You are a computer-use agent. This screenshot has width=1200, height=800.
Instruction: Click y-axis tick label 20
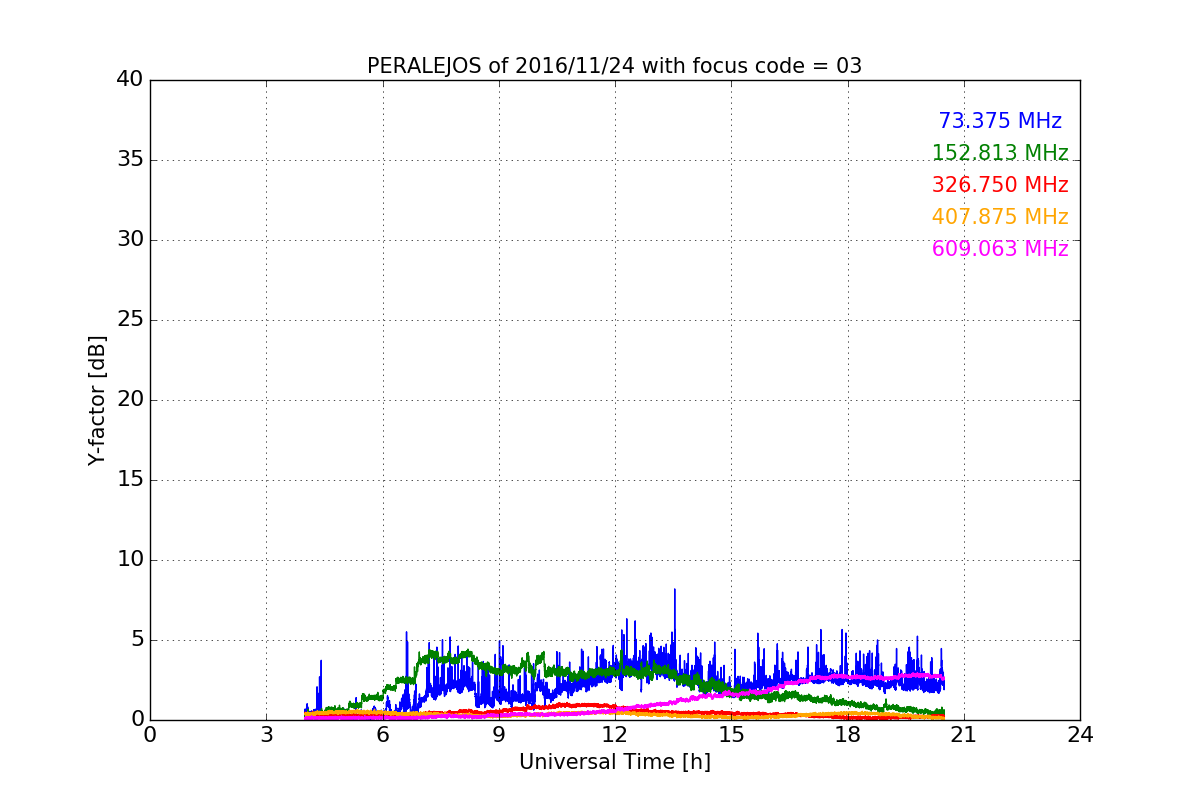click(x=129, y=400)
